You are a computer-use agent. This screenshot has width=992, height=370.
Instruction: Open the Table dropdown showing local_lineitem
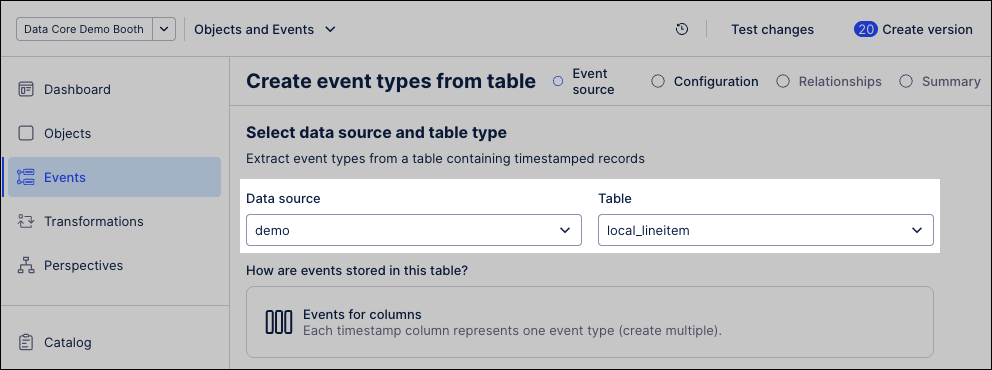(766, 230)
